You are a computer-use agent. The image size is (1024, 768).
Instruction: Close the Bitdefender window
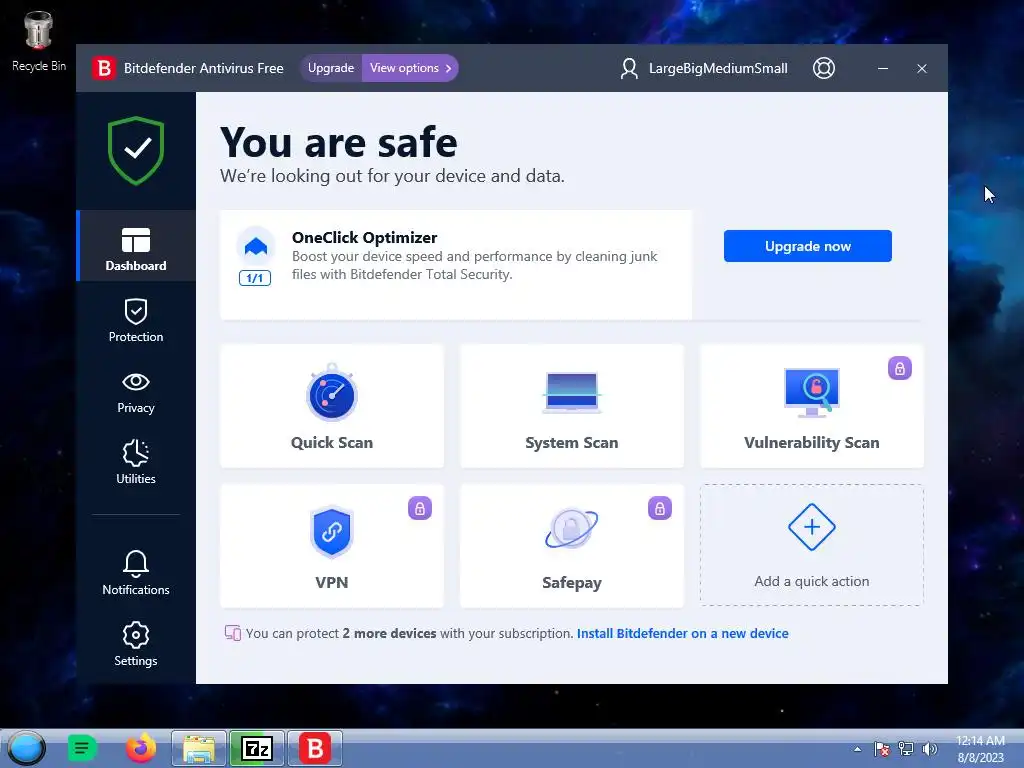[x=921, y=68]
